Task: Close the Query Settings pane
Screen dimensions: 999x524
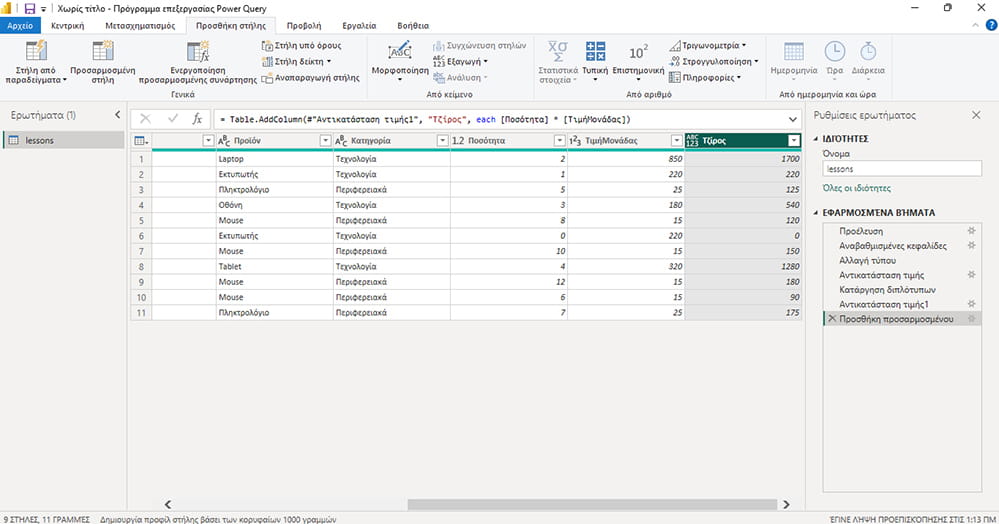Action: click(x=976, y=115)
